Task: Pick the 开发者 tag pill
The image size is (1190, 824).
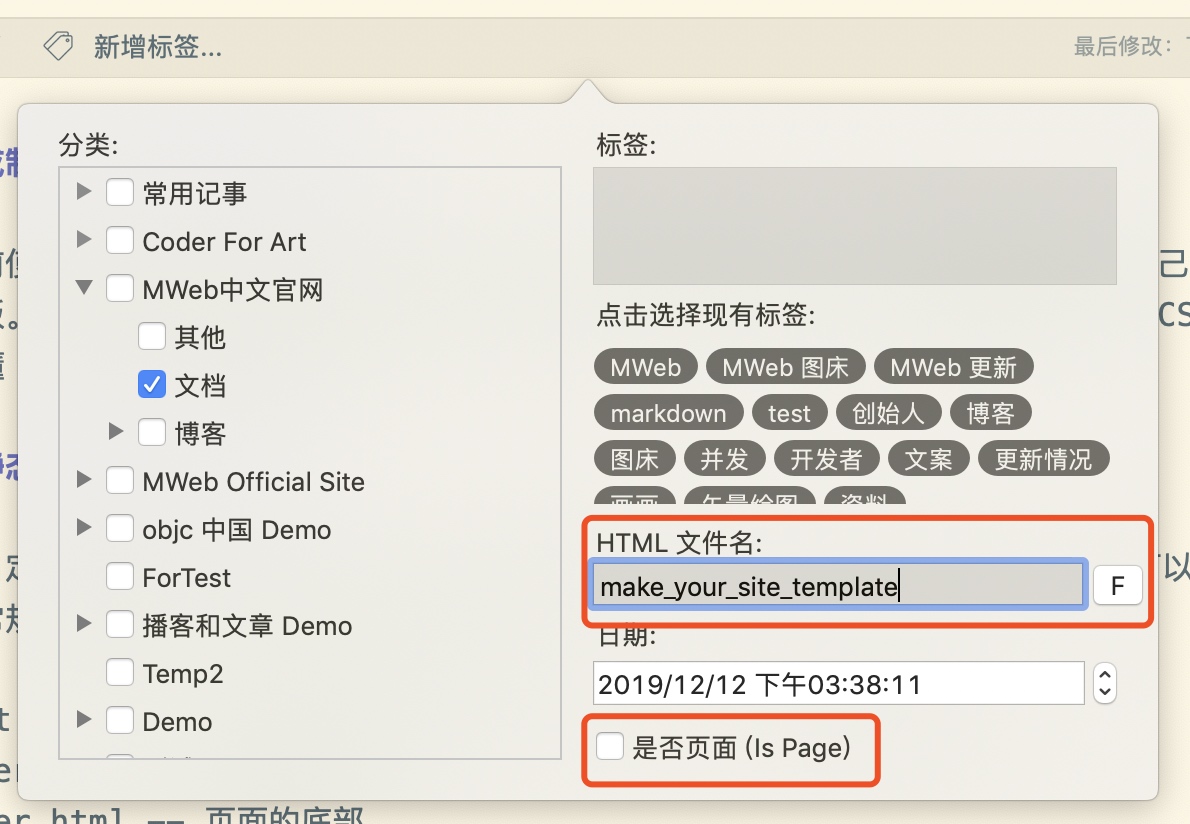Action: (x=825, y=459)
